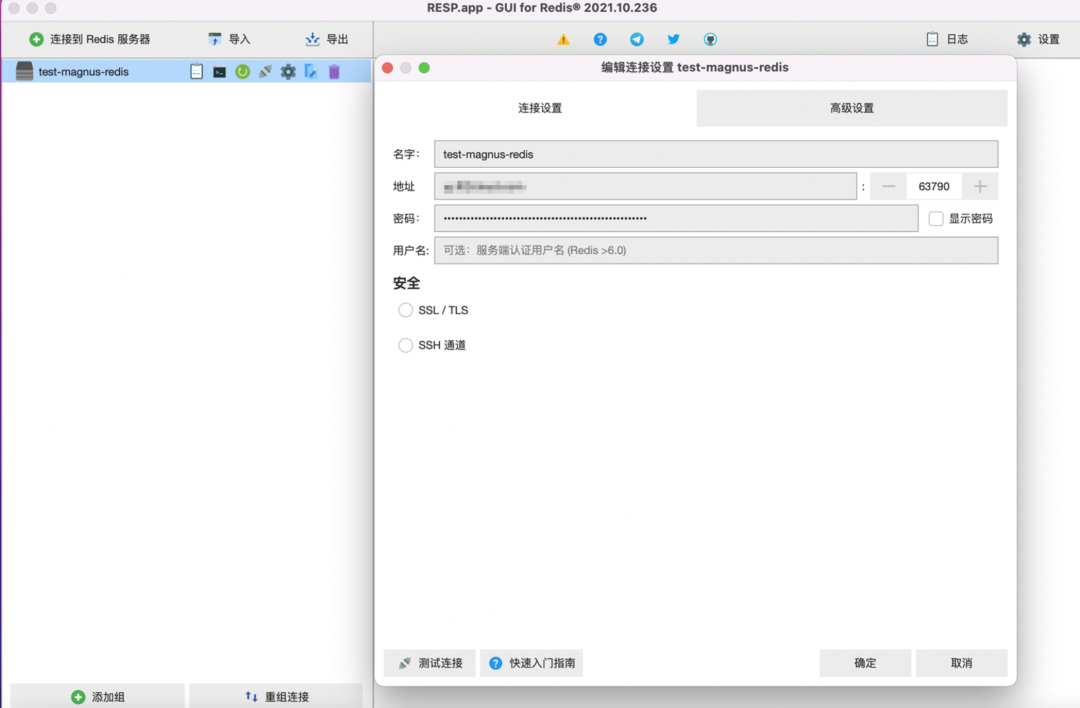Decrease port with the minus button
This screenshot has width=1080, height=708.
[x=889, y=186]
